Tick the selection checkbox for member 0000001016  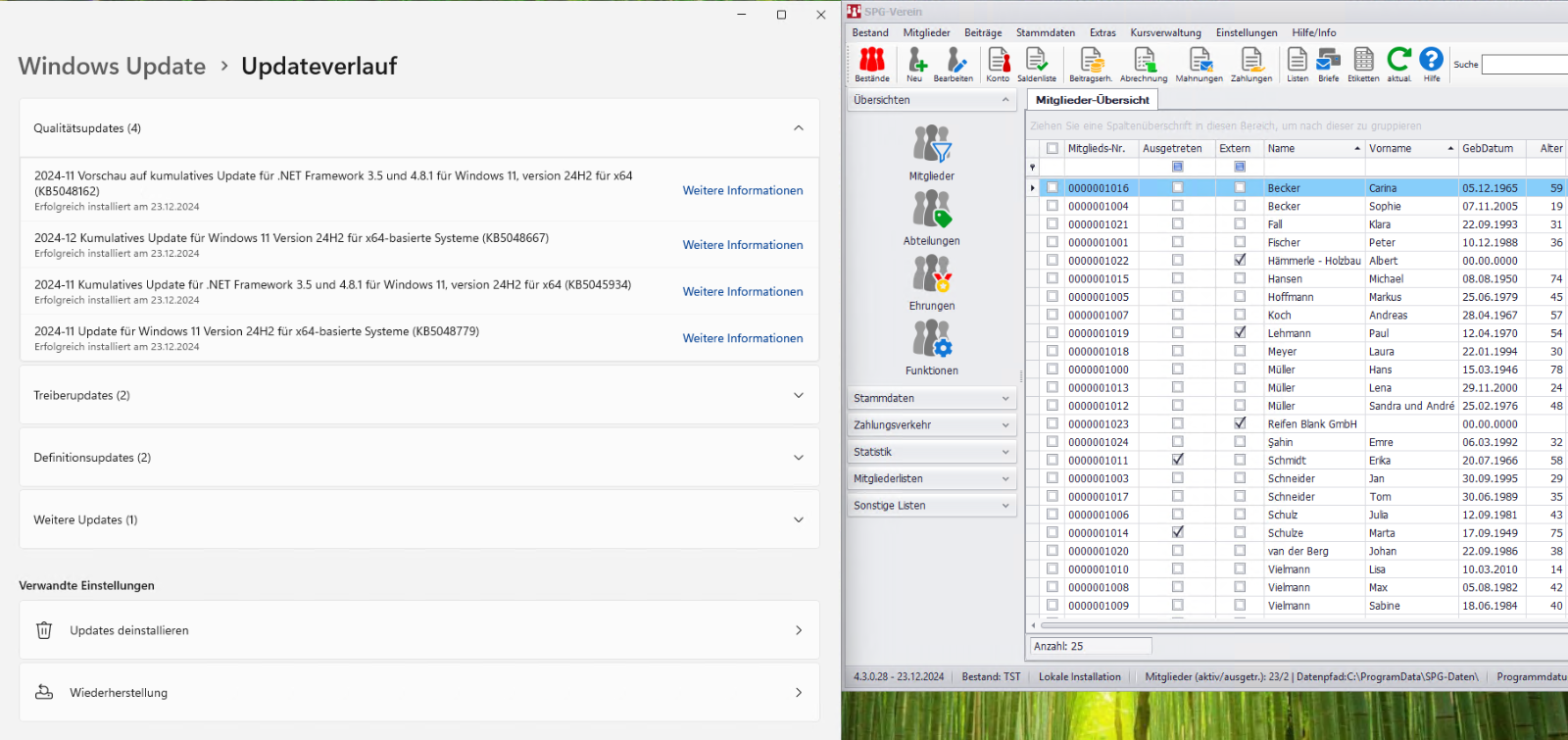point(1053,187)
